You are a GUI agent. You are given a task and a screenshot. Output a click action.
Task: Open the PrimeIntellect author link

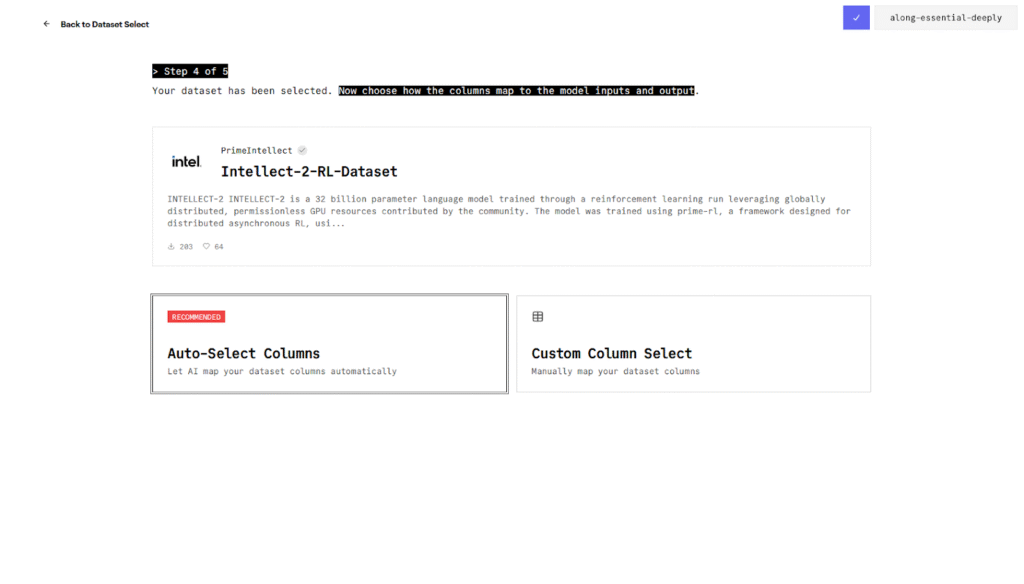(x=256, y=150)
